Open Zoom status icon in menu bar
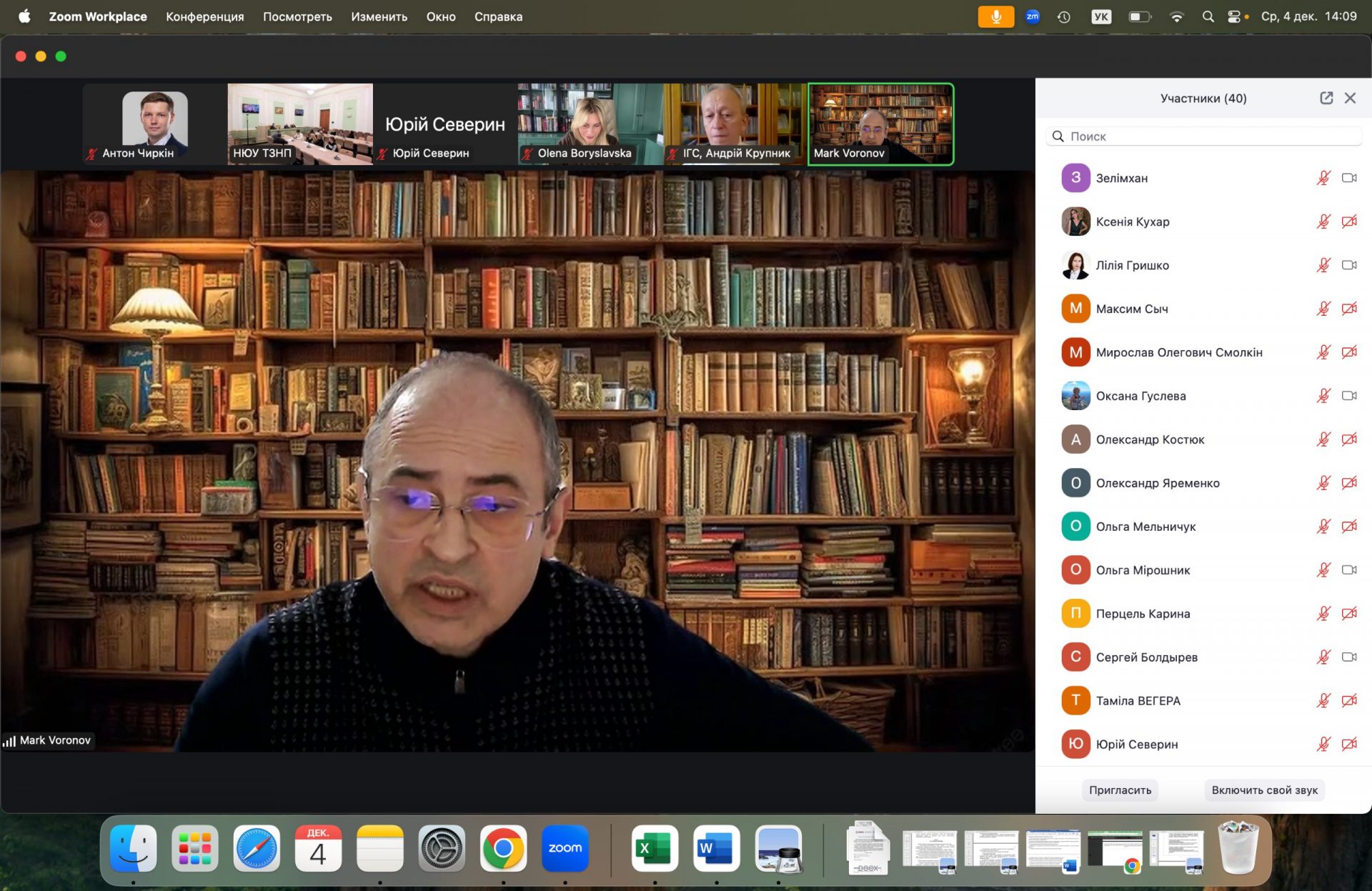The height and width of the screenshot is (891, 1372). (x=1033, y=16)
